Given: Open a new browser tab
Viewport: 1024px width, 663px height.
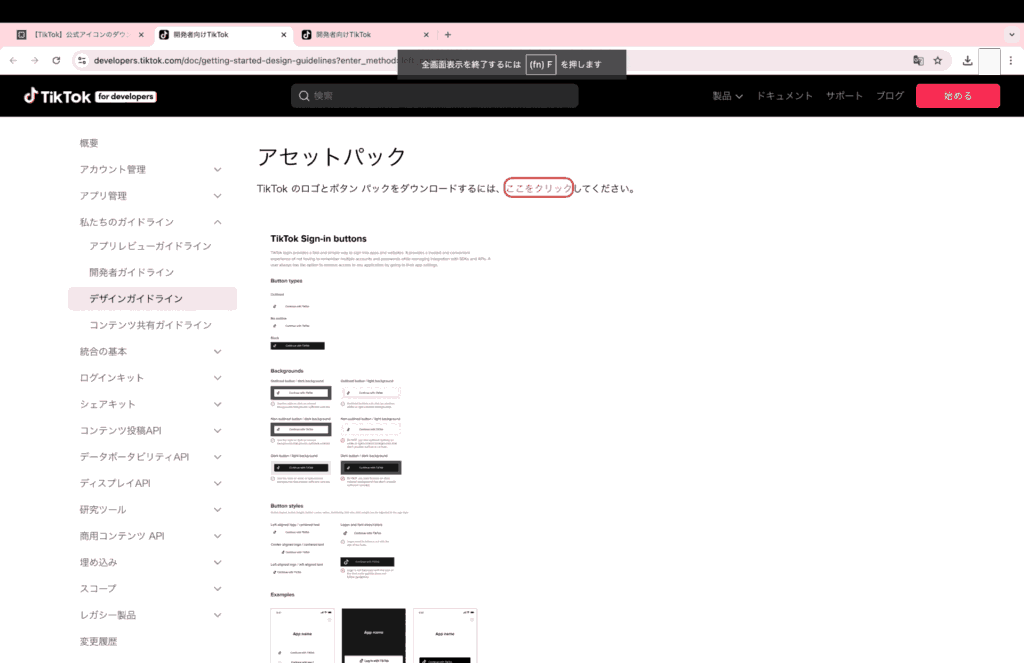Looking at the screenshot, I should tap(447, 35).
